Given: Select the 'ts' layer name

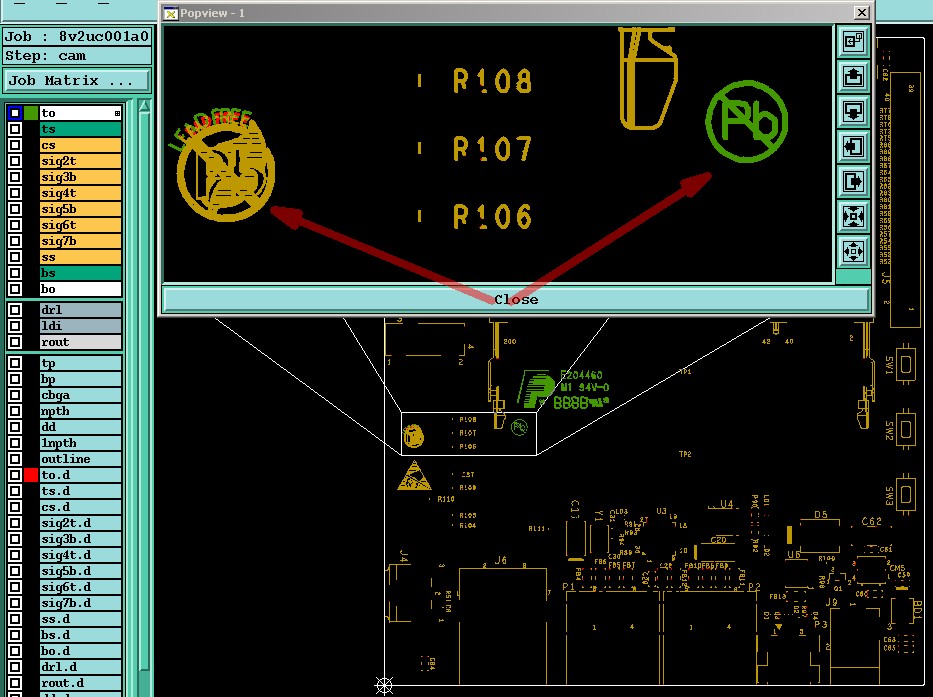Looking at the screenshot, I should tap(80, 129).
